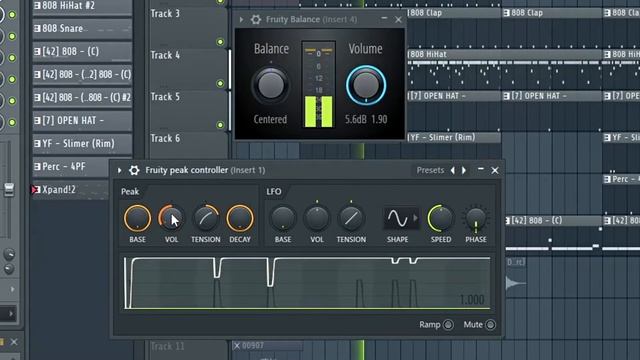This screenshot has width=640, height=360.
Task: Click the LFO VOL knob
Action: [317, 218]
